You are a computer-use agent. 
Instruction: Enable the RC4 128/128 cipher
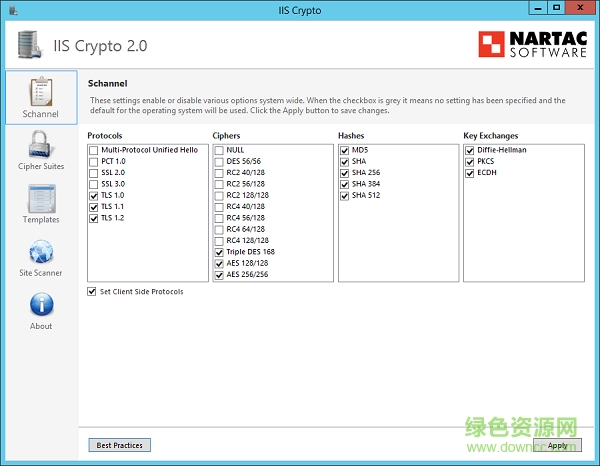click(220, 241)
